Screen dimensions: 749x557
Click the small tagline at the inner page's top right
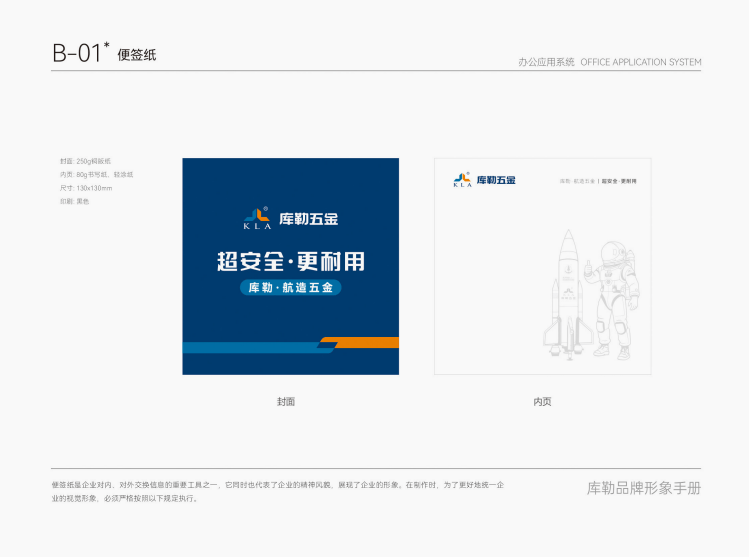pos(598,181)
